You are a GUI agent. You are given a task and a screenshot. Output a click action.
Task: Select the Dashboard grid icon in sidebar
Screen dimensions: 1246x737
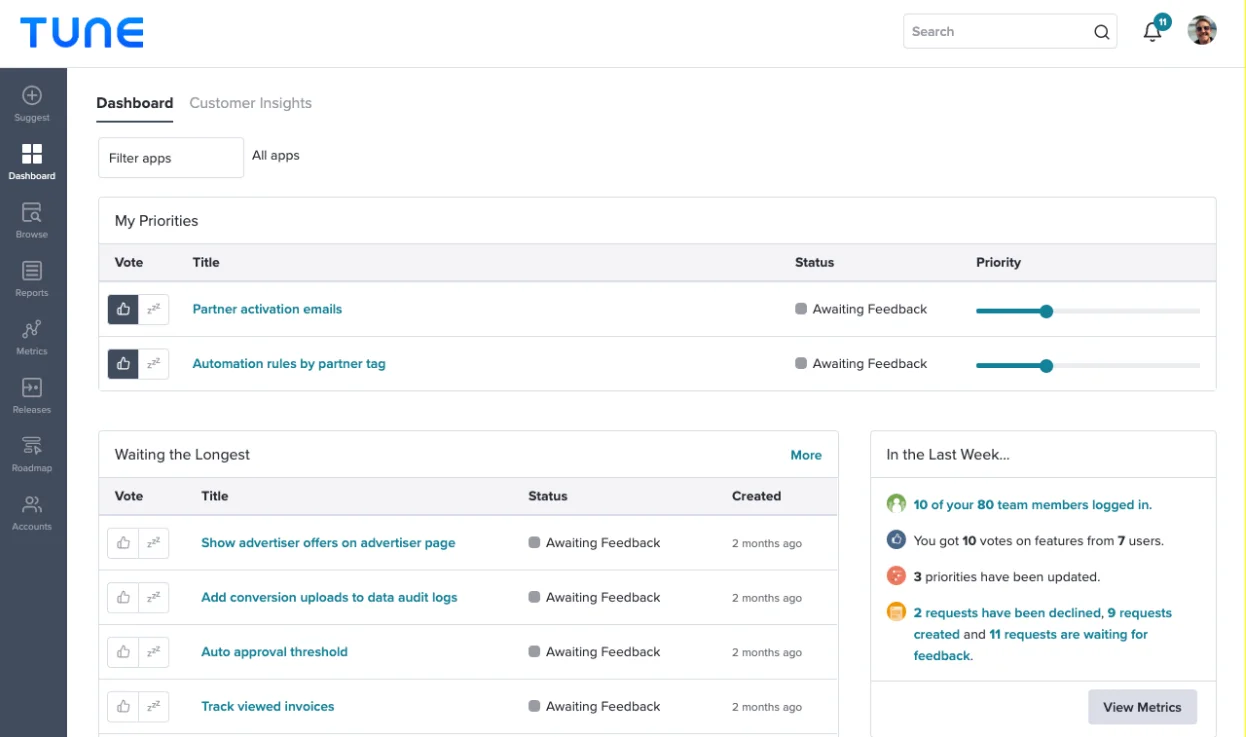(x=32, y=153)
